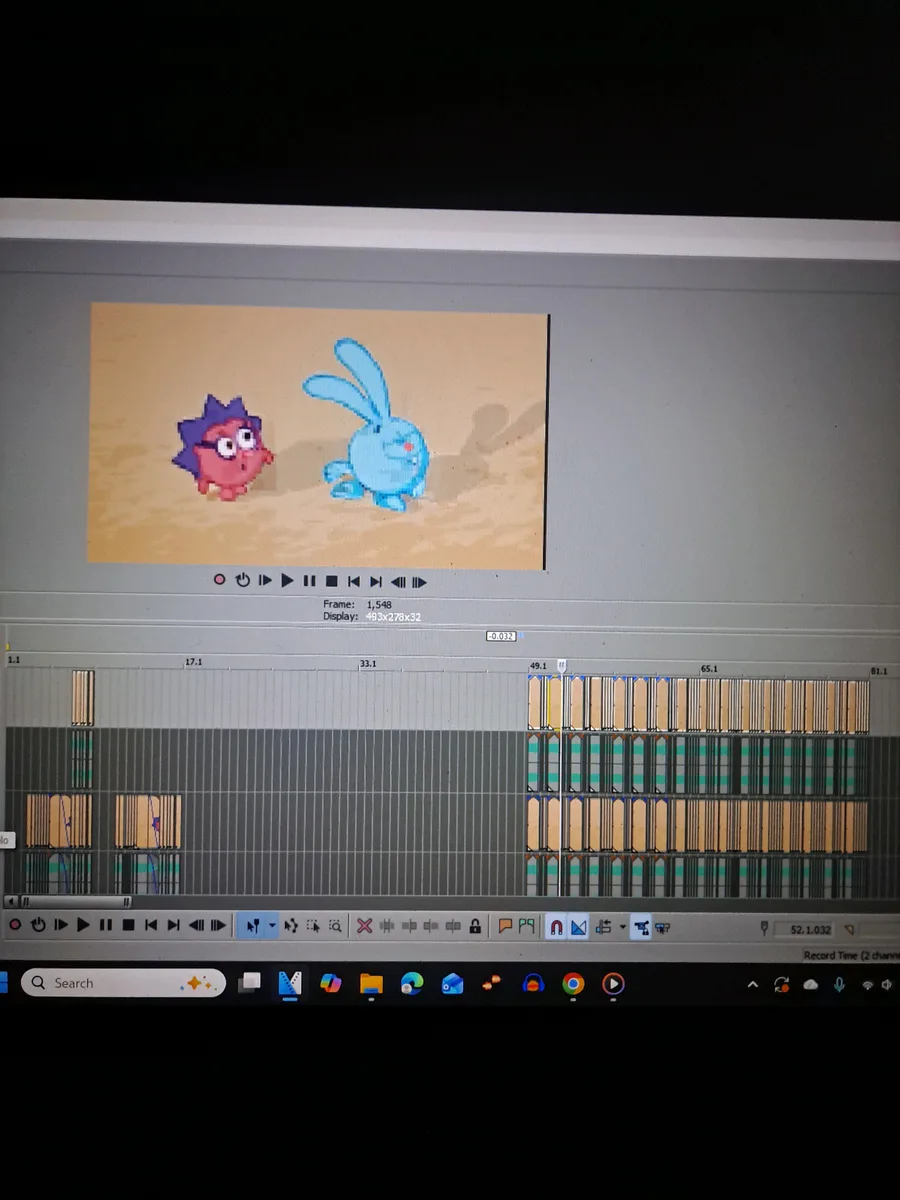The width and height of the screenshot is (900, 1200).
Task: Open the Auto Ripple dropdown arrow
Action: 623,926
